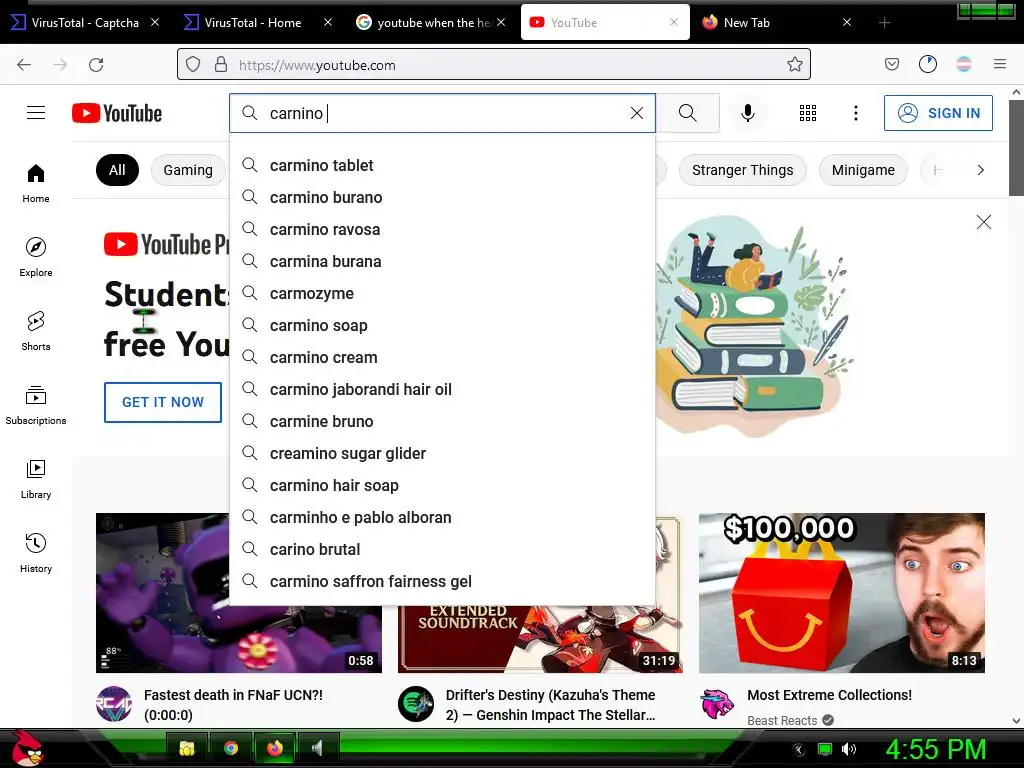Select the Stranger Things chip
The image size is (1024, 768).
[743, 170]
